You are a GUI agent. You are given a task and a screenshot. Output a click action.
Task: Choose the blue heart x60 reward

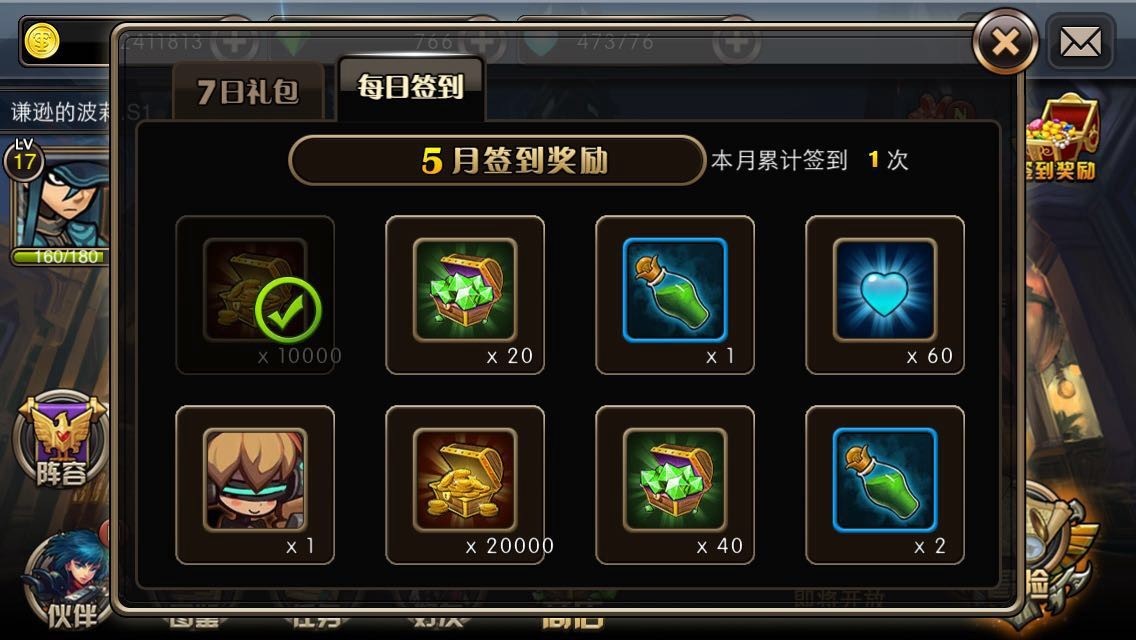tap(885, 294)
